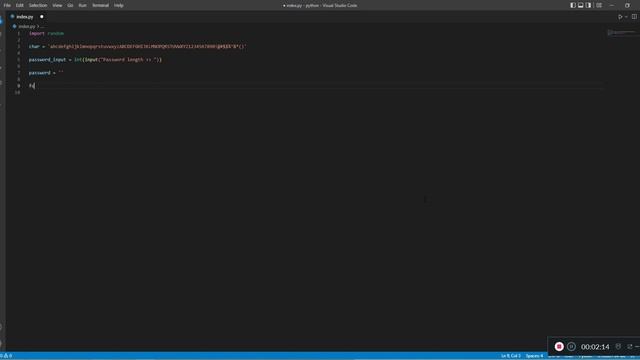The width and height of the screenshot is (640, 360).
Task: Stop the screen recording
Action: (559, 347)
